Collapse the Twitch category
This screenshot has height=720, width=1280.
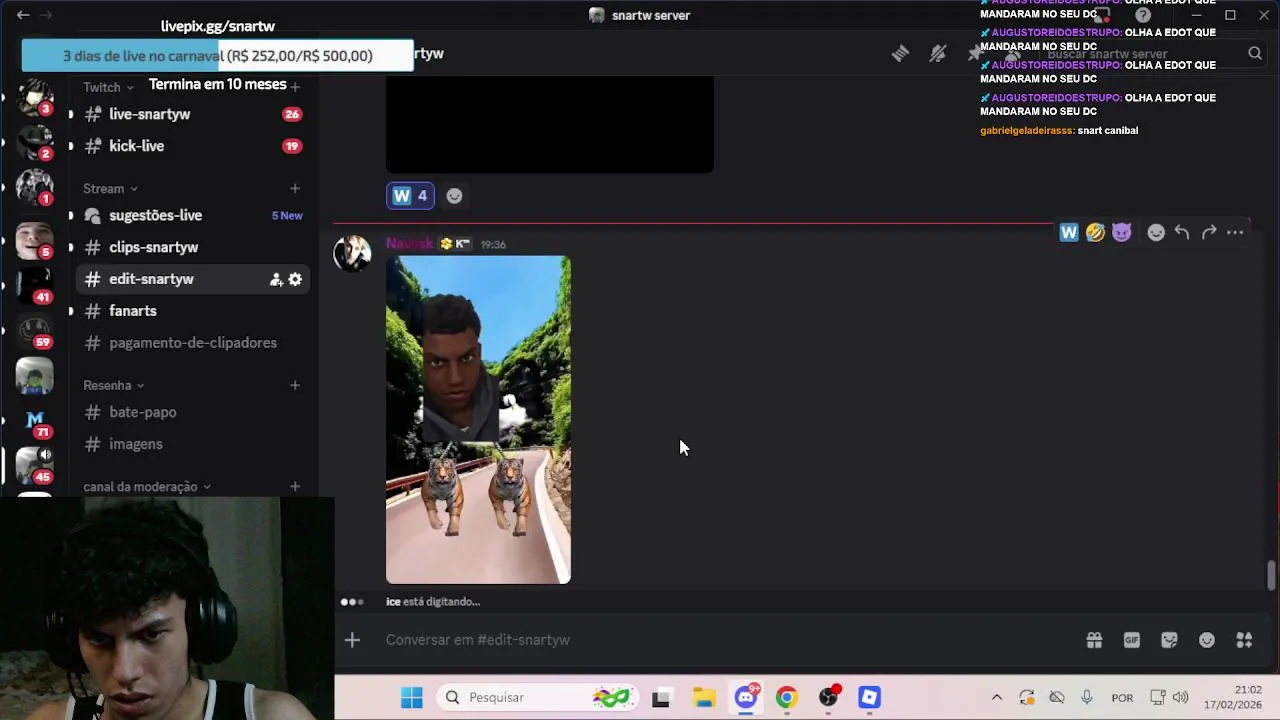(108, 87)
